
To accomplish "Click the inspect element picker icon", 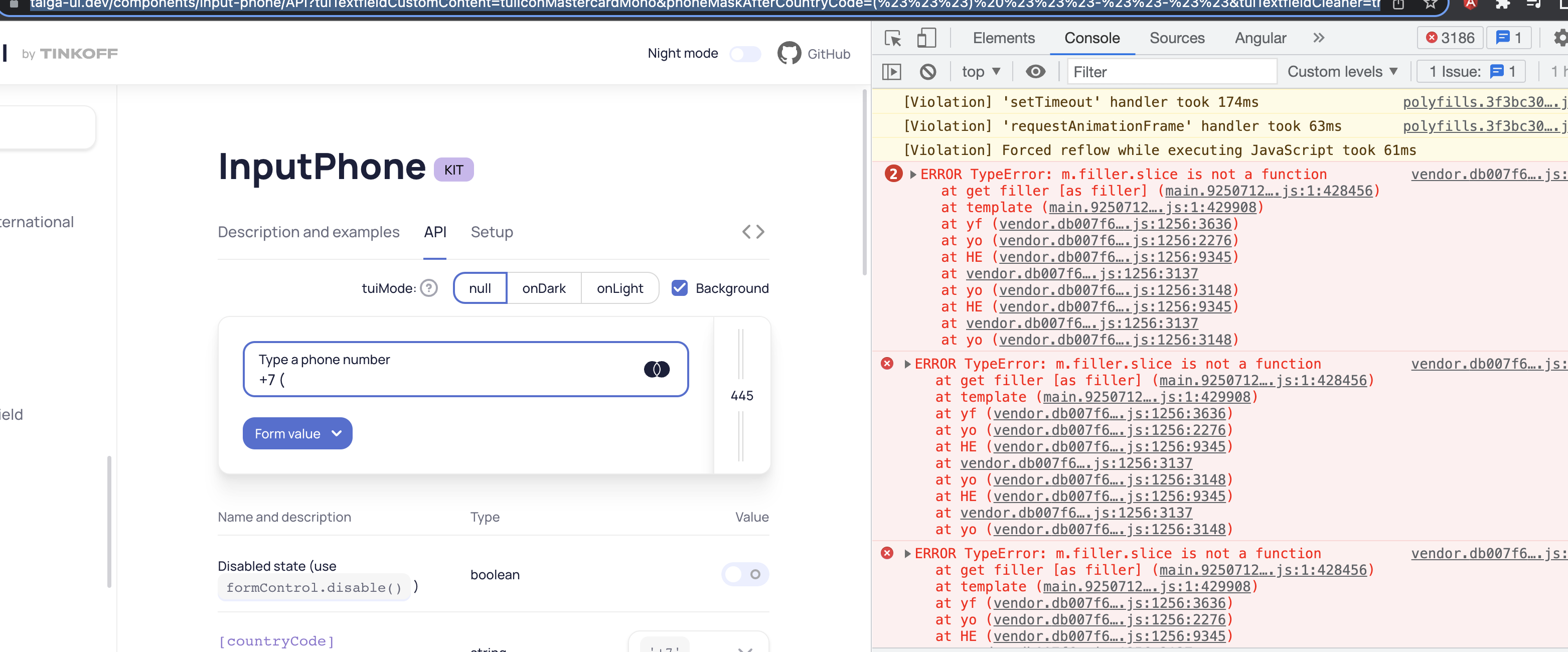I will 892,38.
